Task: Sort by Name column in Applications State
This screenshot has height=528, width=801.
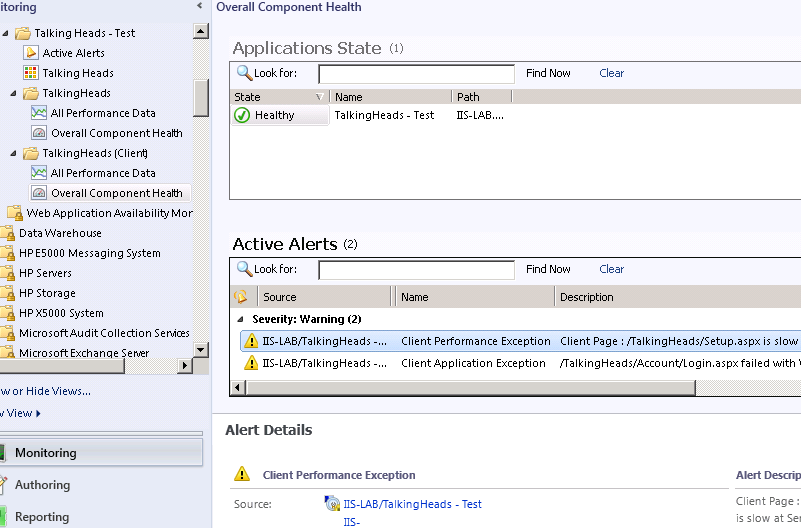Action: tap(391, 97)
